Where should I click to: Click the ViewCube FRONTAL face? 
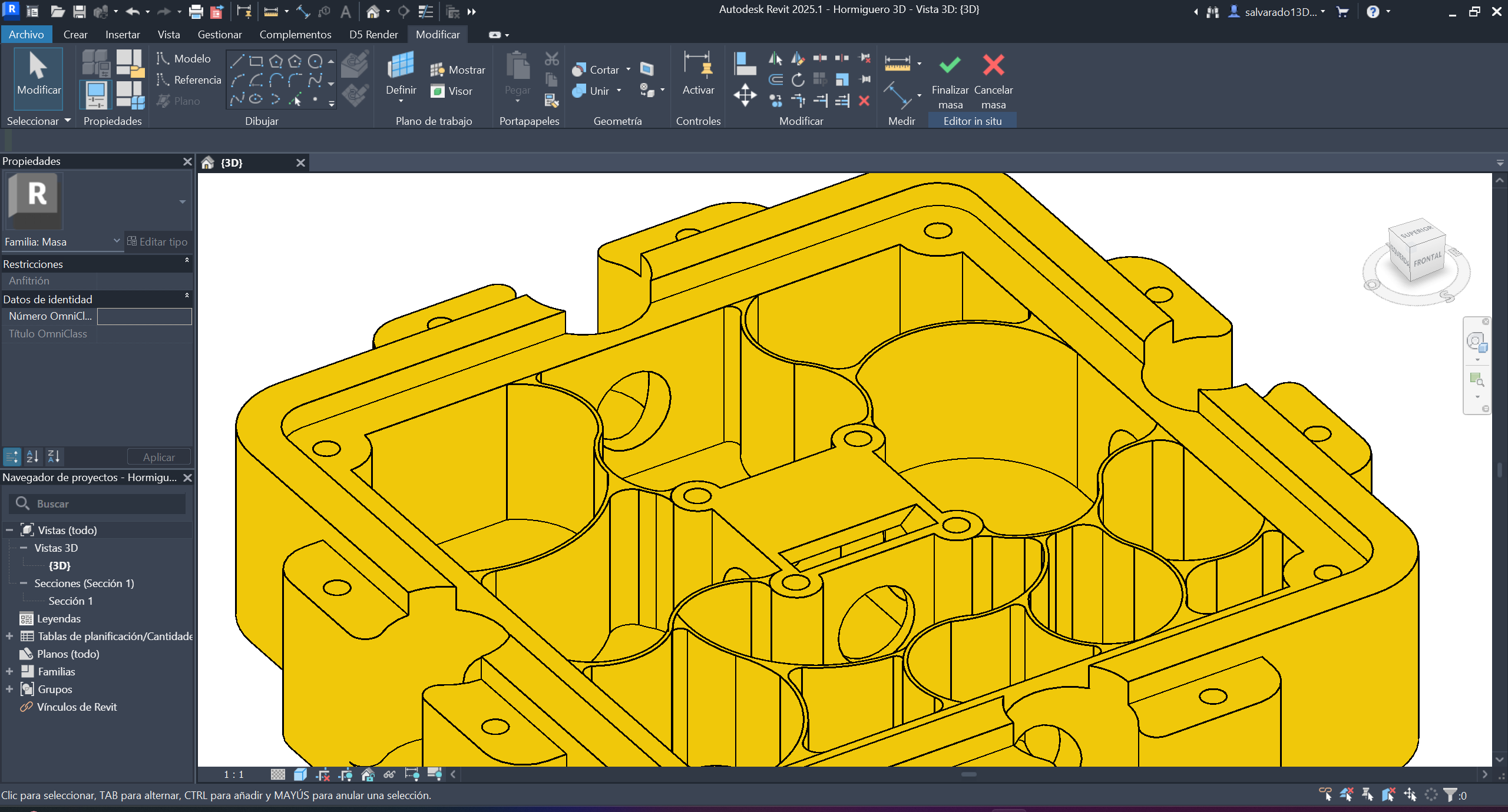1427,259
